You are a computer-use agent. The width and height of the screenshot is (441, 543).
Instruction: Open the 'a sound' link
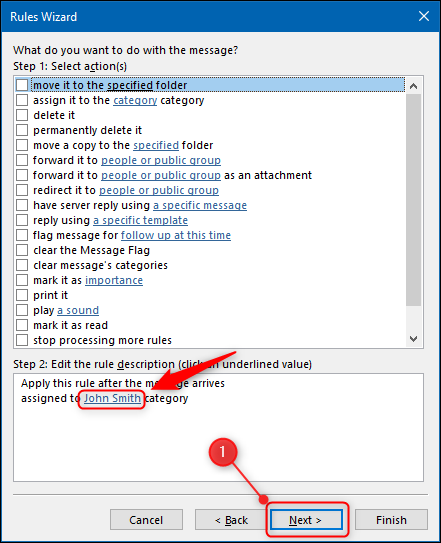pos(78,310)
